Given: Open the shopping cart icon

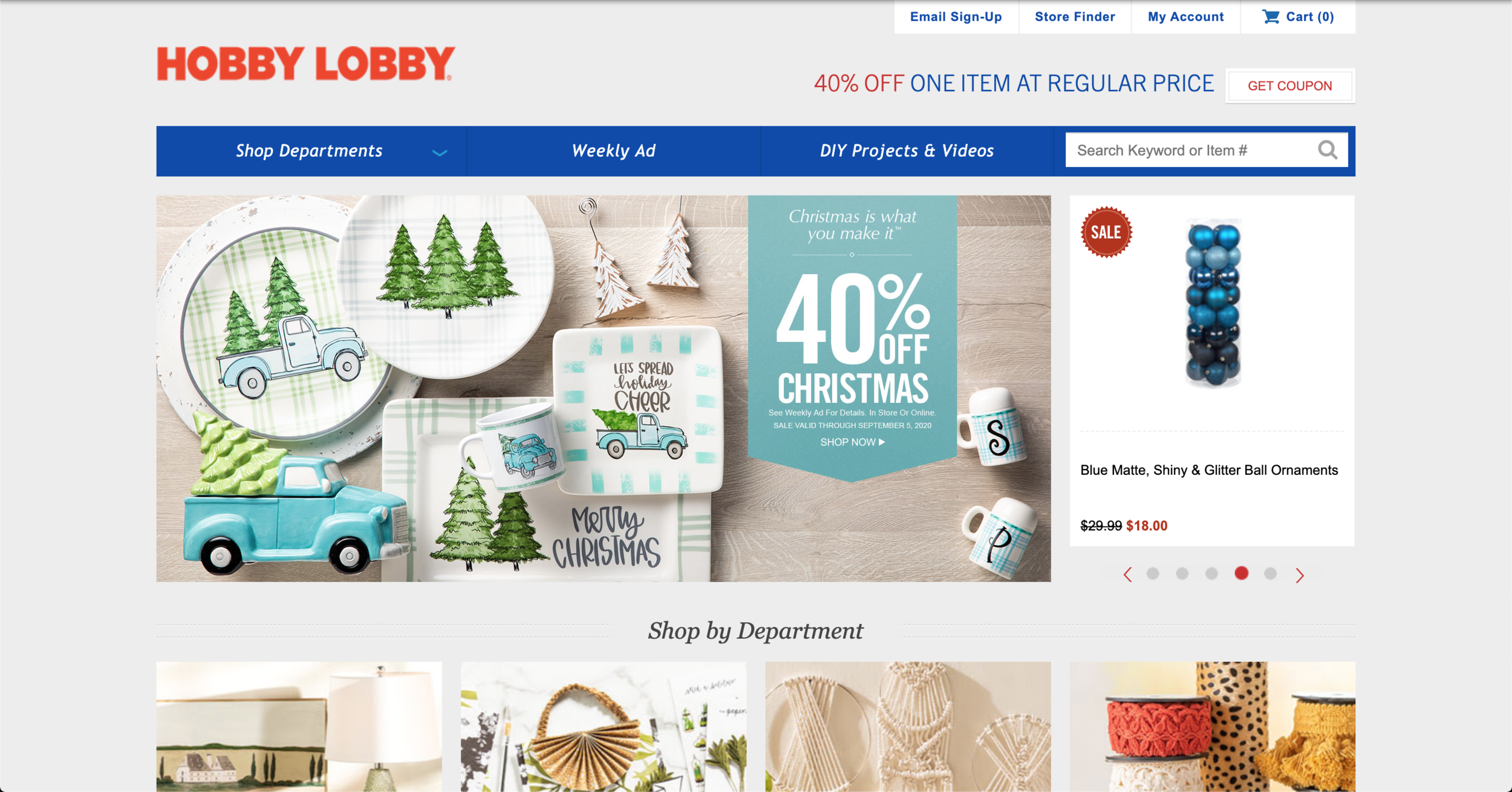Looking at the screenshot, I should [1271, 16].
